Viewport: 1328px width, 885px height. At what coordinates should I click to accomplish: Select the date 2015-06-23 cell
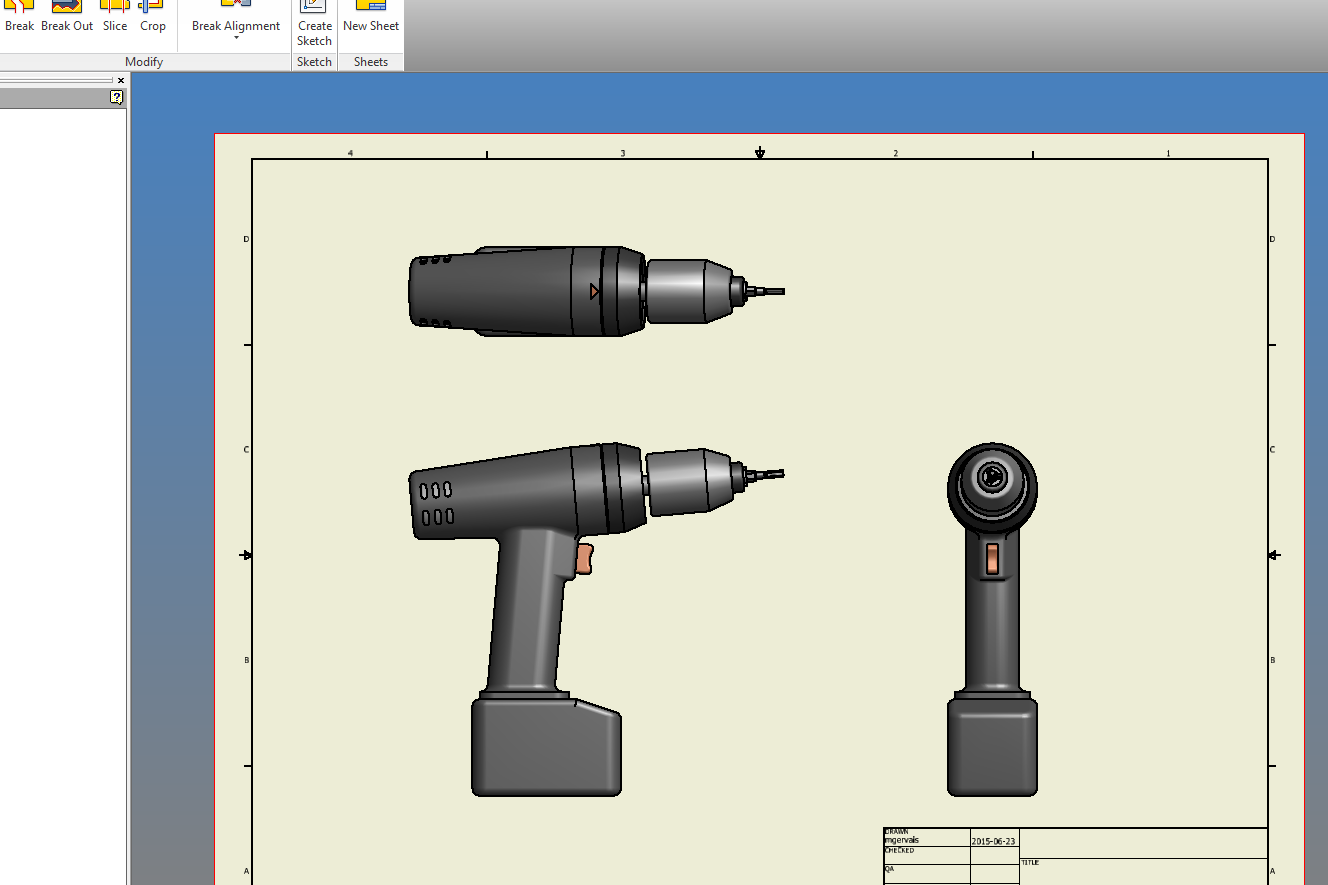click(992, 840)
